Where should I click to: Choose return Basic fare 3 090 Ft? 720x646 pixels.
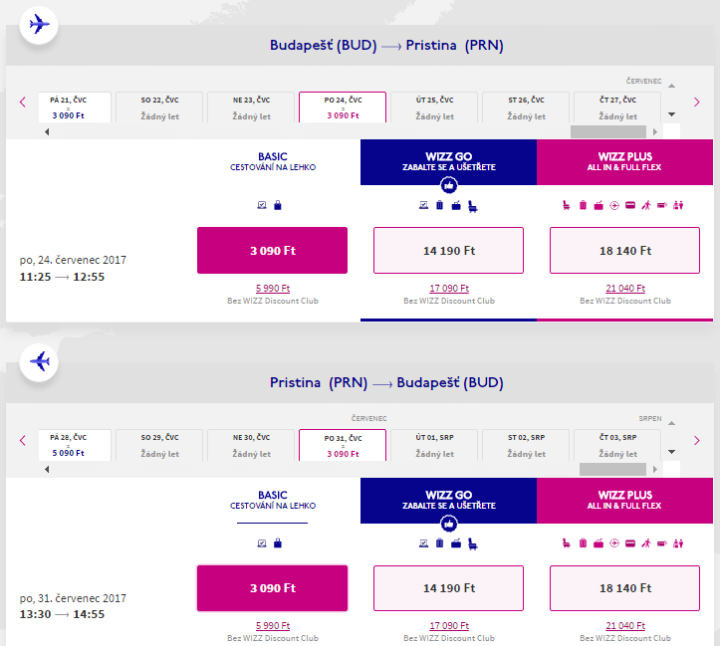coord(272,588)
